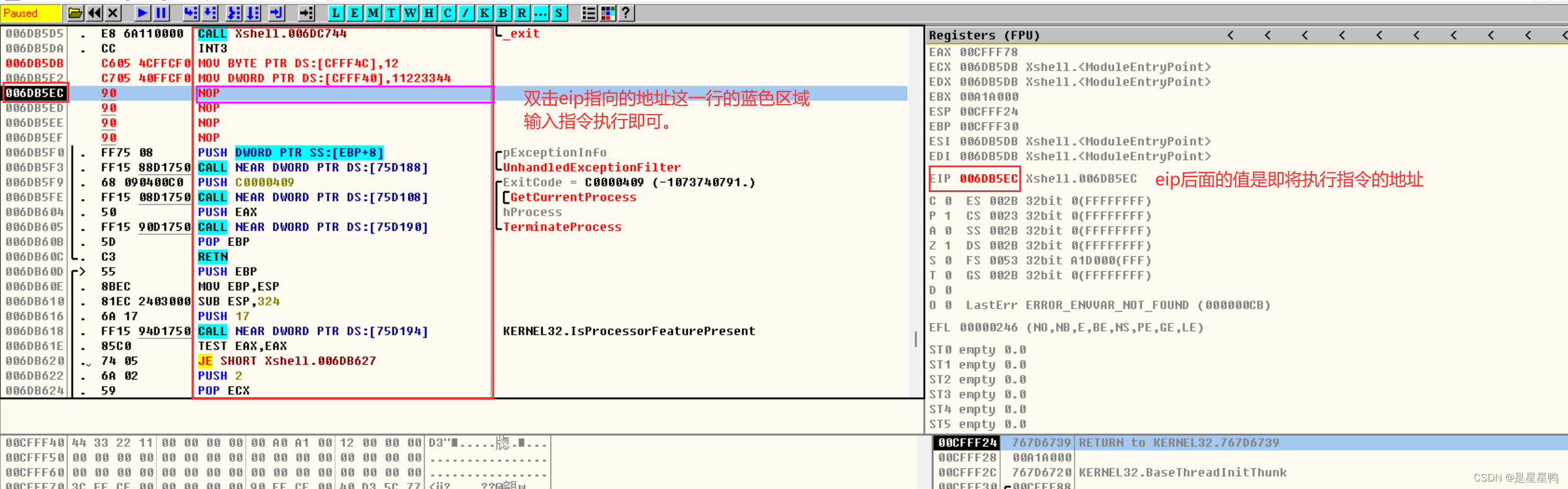Show the Memory map window (M)
1568x489 pixels.
point(373,13)
